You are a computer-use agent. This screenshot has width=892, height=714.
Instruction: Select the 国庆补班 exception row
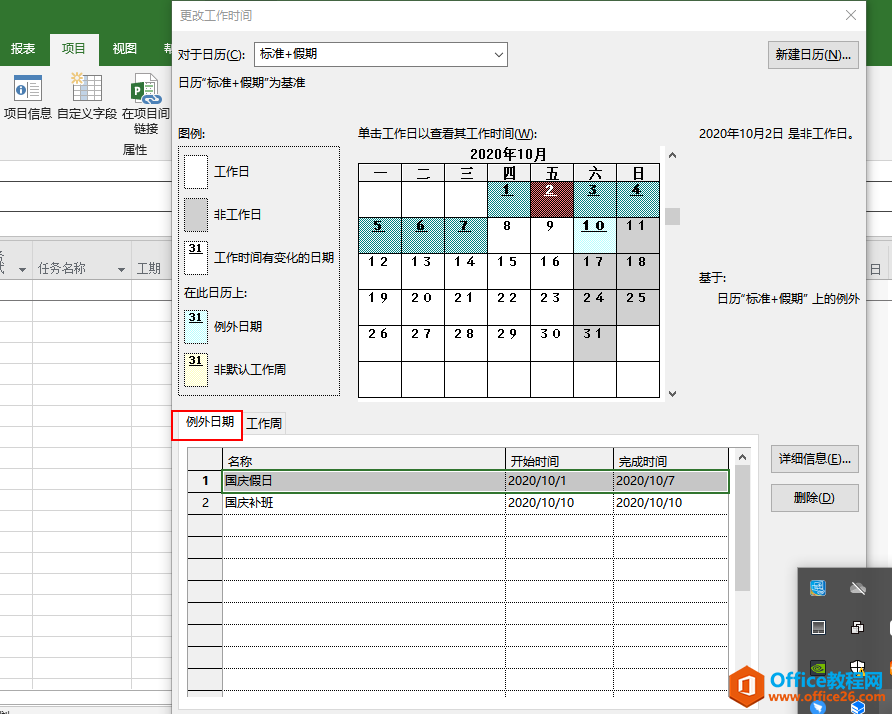364,503
